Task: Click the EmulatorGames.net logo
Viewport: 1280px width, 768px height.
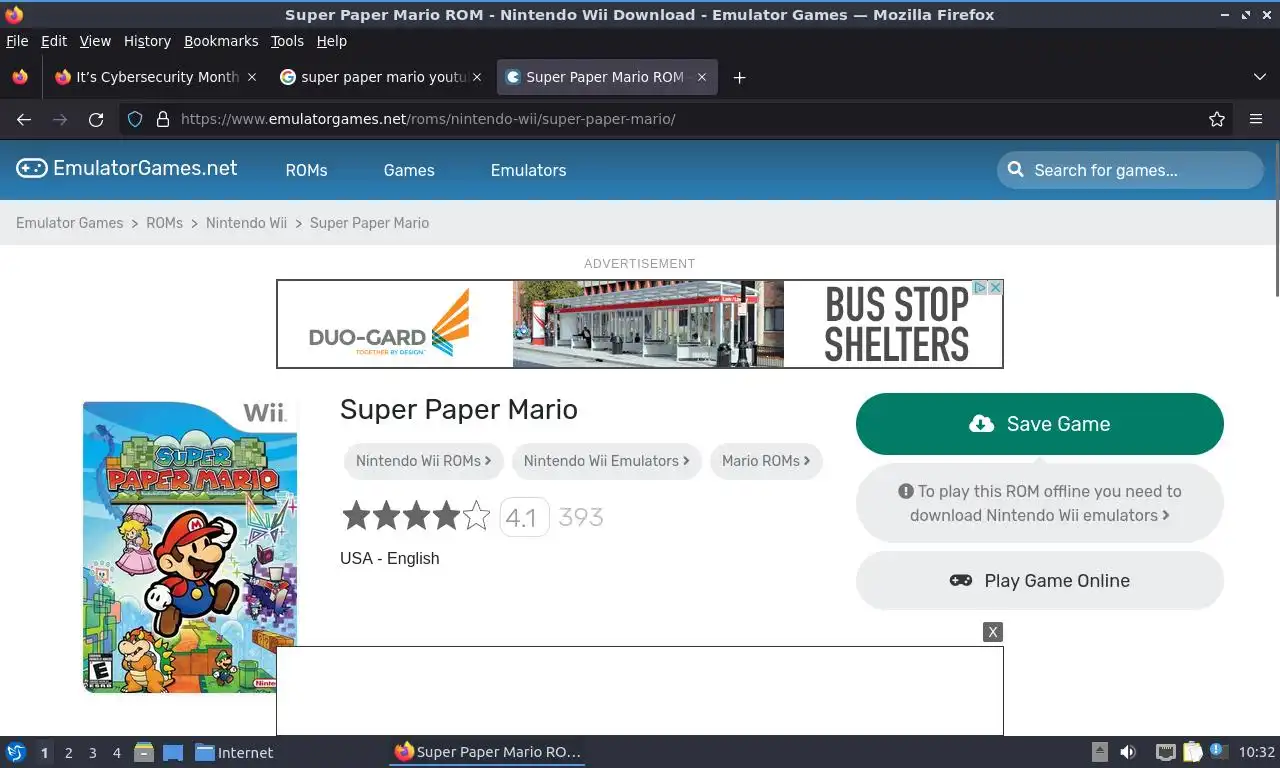Action: [127, 168]
